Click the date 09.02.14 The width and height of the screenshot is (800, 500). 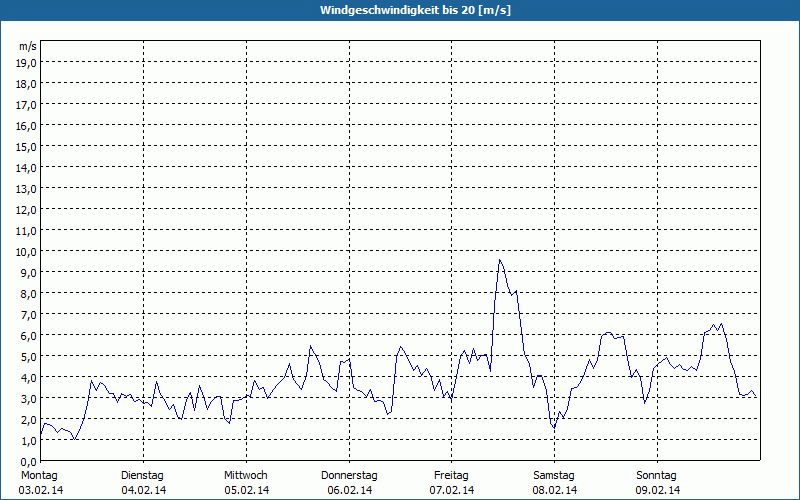pyautogui.click(x=657, y=490)
